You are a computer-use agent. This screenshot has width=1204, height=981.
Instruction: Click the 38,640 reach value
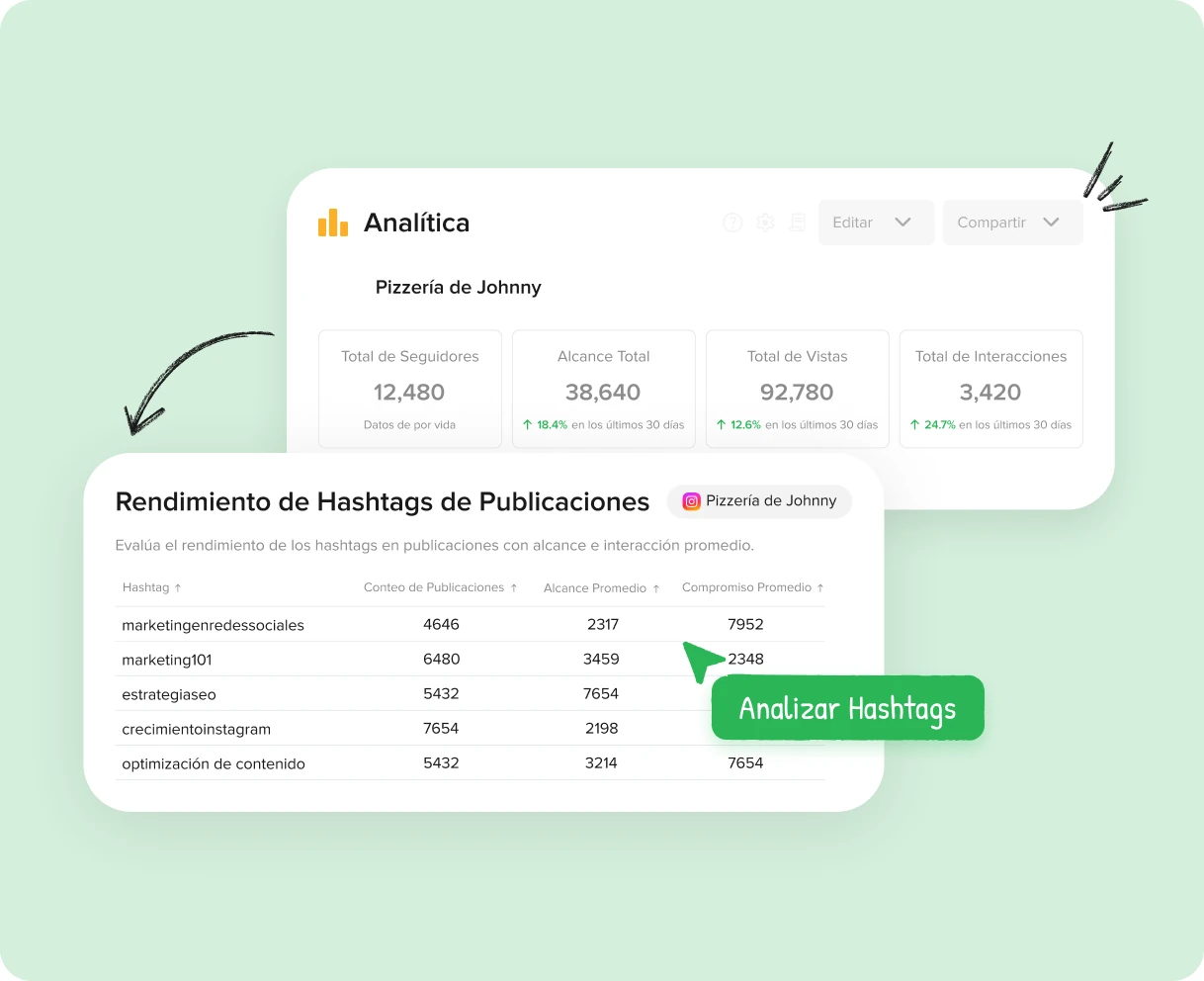(x=603, y=393)
